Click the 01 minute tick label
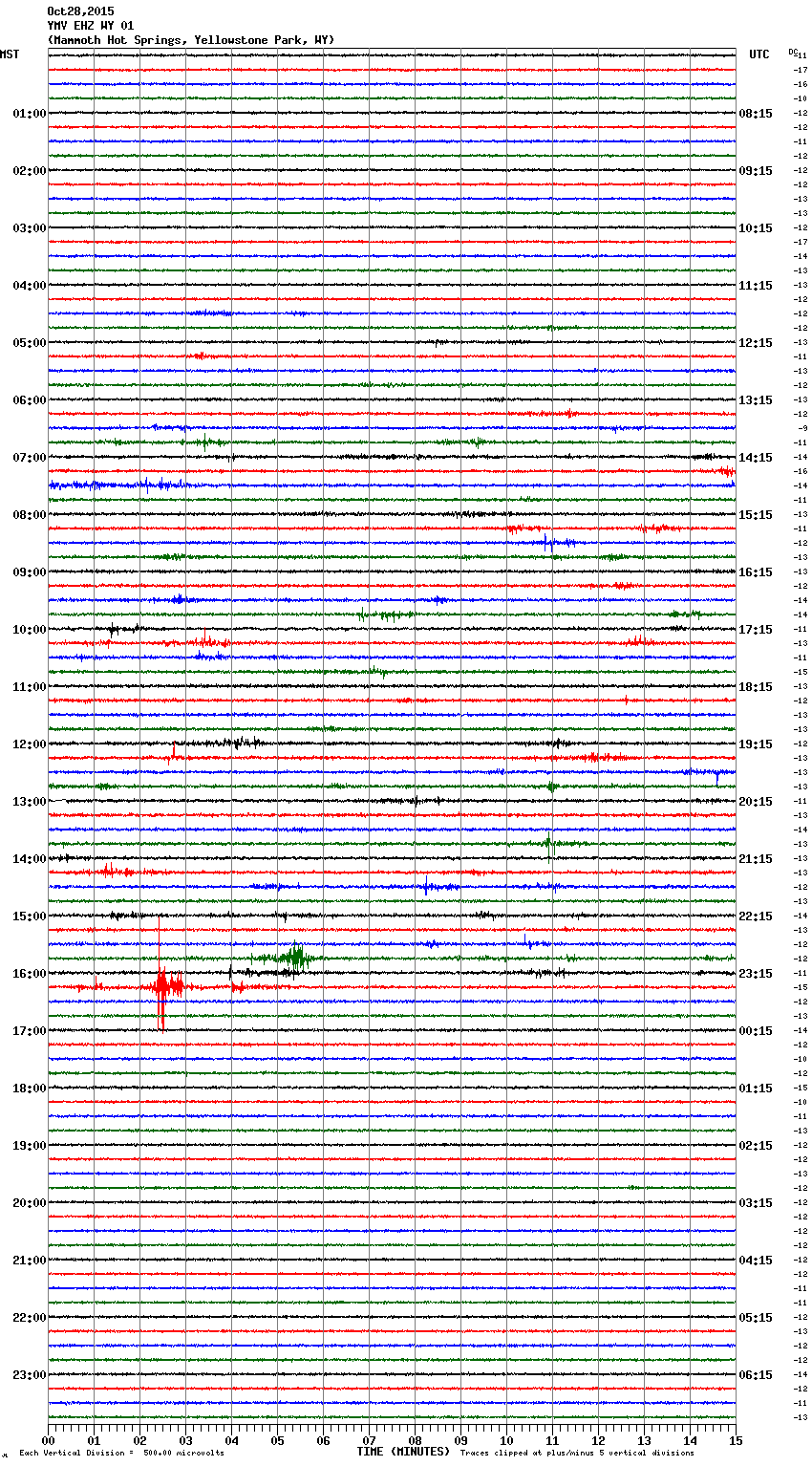This screenshot has width=812, height=1466. pos(95,1440)
